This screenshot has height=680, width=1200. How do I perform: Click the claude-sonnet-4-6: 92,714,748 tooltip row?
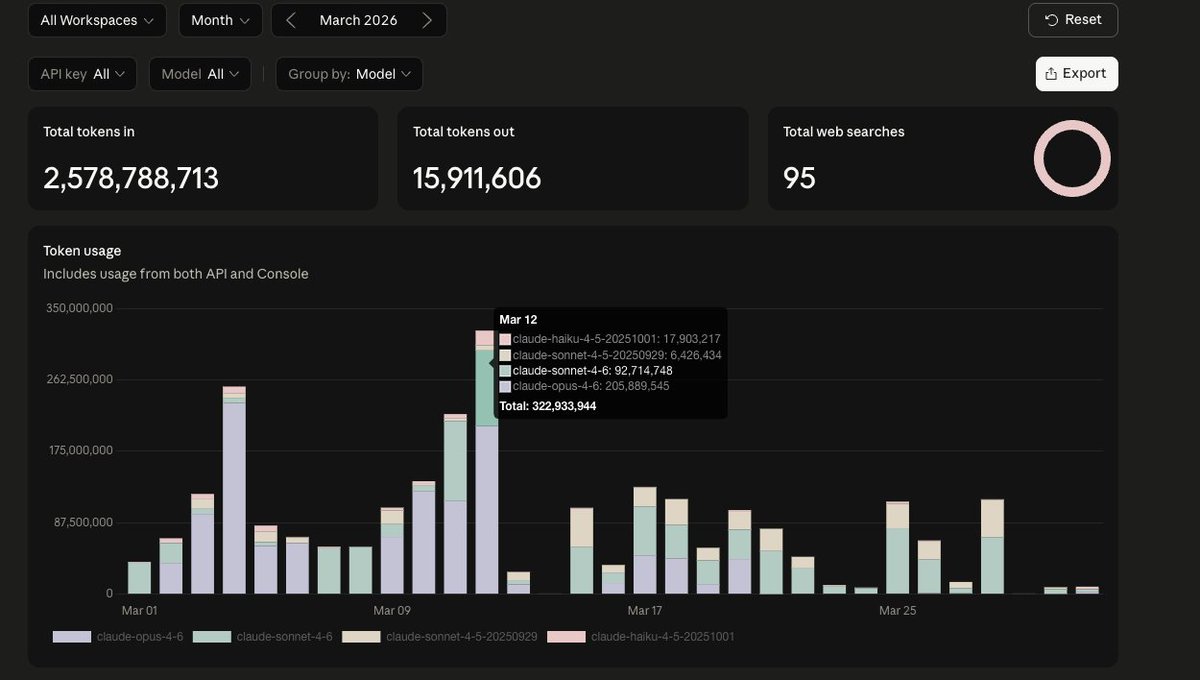(x=586, y=371)
